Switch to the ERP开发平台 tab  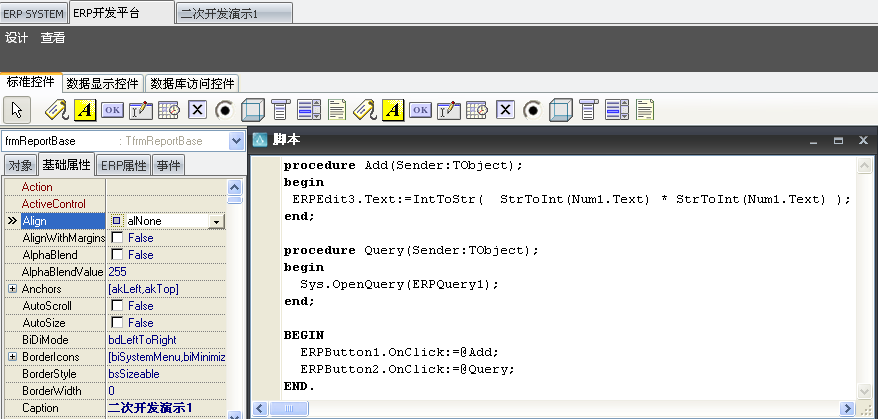pos(122,12)
